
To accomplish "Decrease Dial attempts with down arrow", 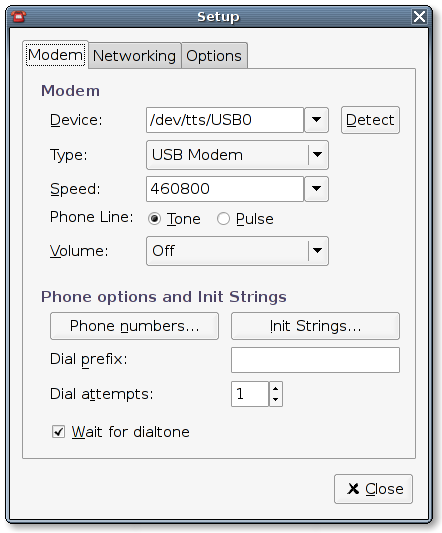I will [x=276, y=400].
